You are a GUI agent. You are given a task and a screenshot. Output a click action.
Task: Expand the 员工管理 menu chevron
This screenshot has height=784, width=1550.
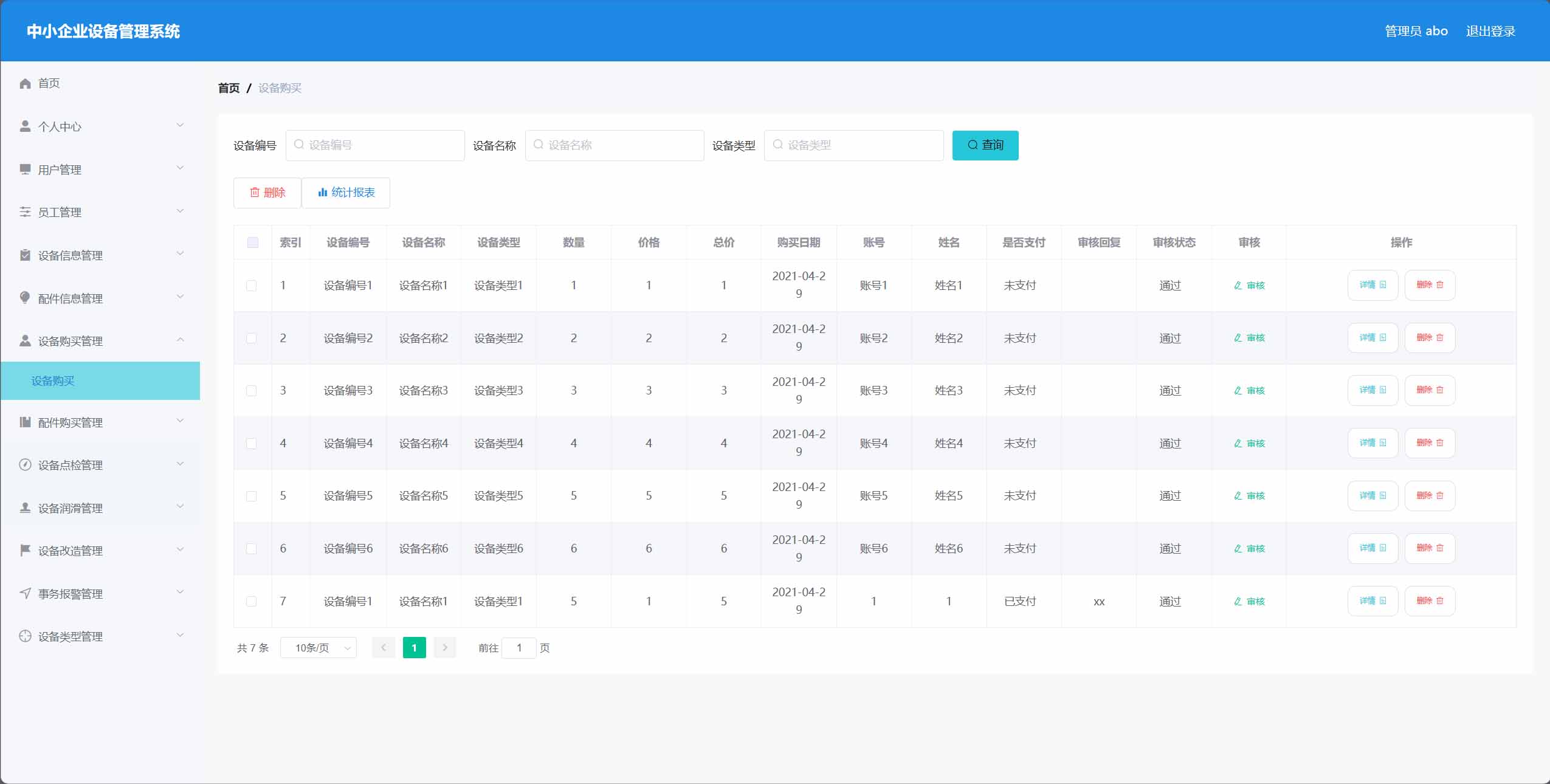point(180,211)
